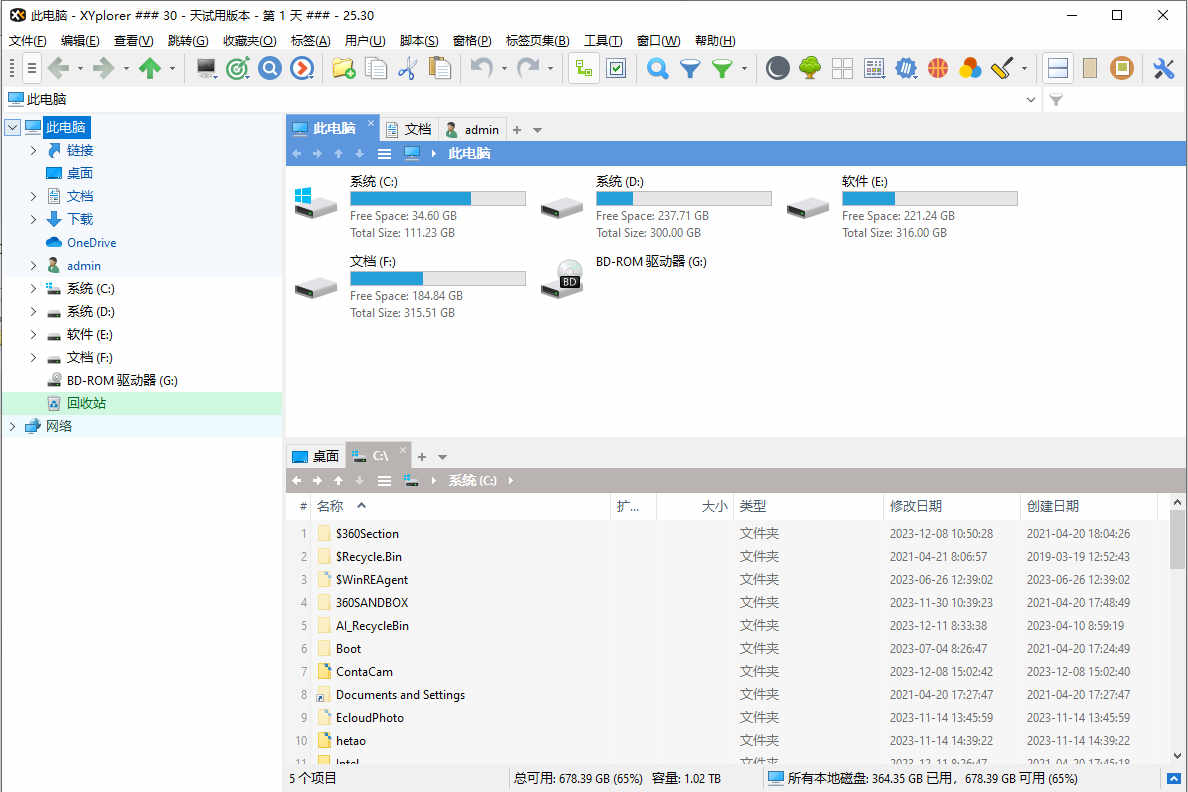Screen dimensions: 1188x792
Task: Expand the 系统 (C:) tree node
Action: click(x=33, y=289)
